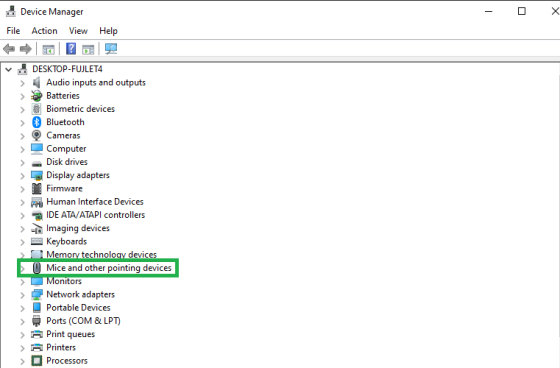This screenshot has width=560, height=368.
Task: Expand the Cameras category chevron
Action: (22, 136)
